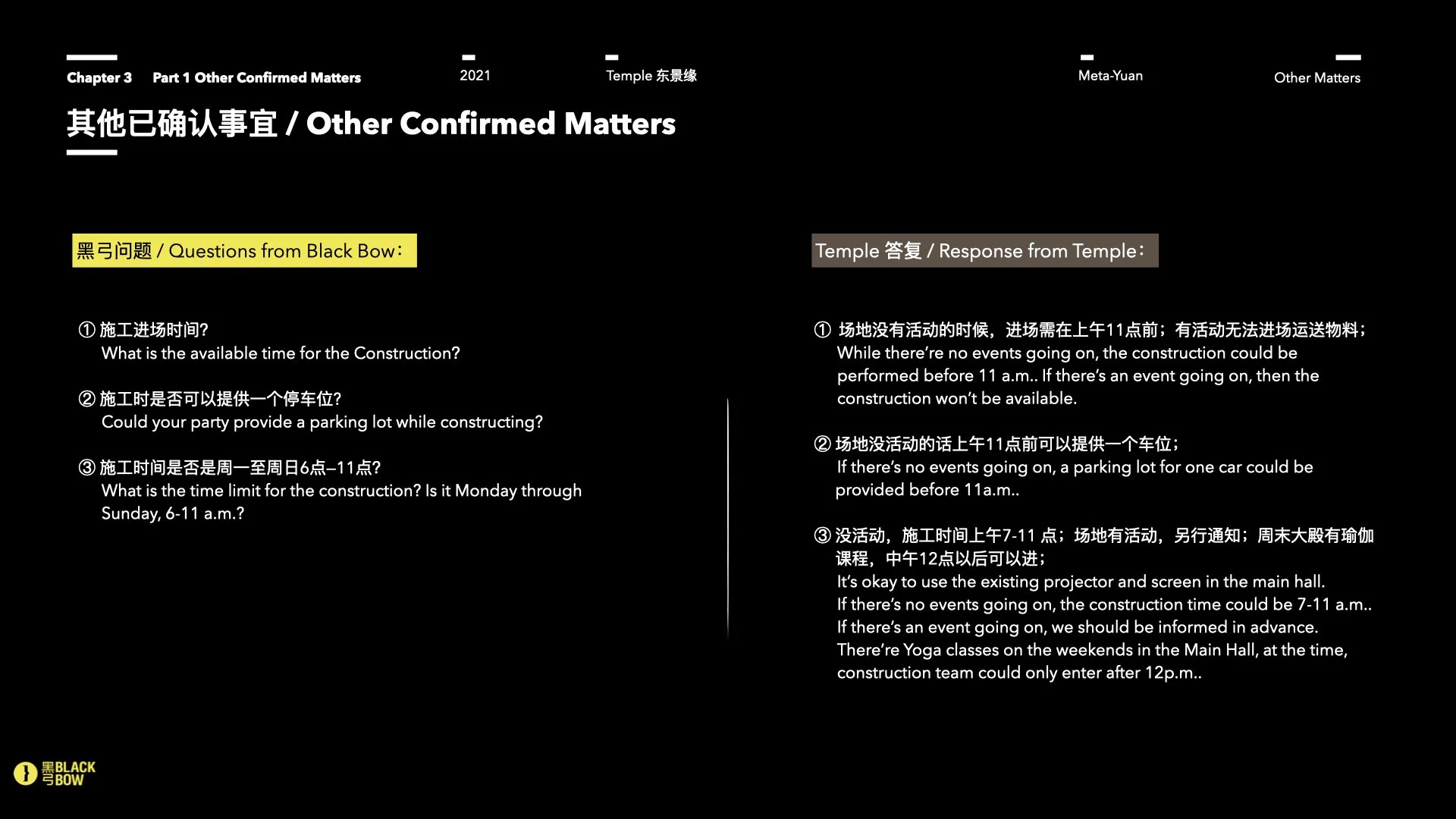Image resolution: width=1456 pixels, height=819 pixels.
Task: Click the vertical divider line in the center
Action: [727, 519]
